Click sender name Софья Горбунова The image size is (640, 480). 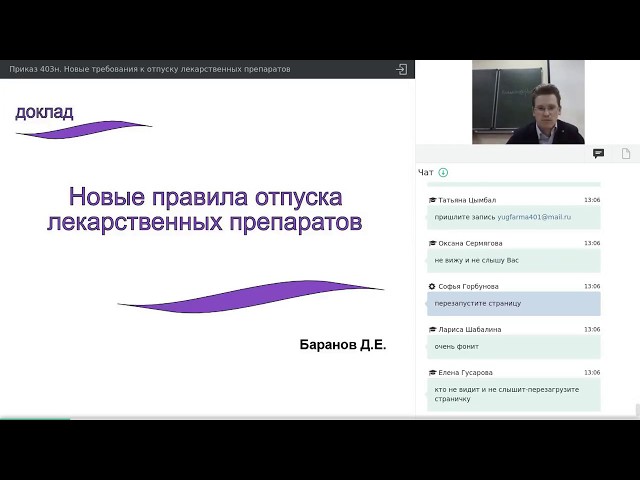coord(468,287)
